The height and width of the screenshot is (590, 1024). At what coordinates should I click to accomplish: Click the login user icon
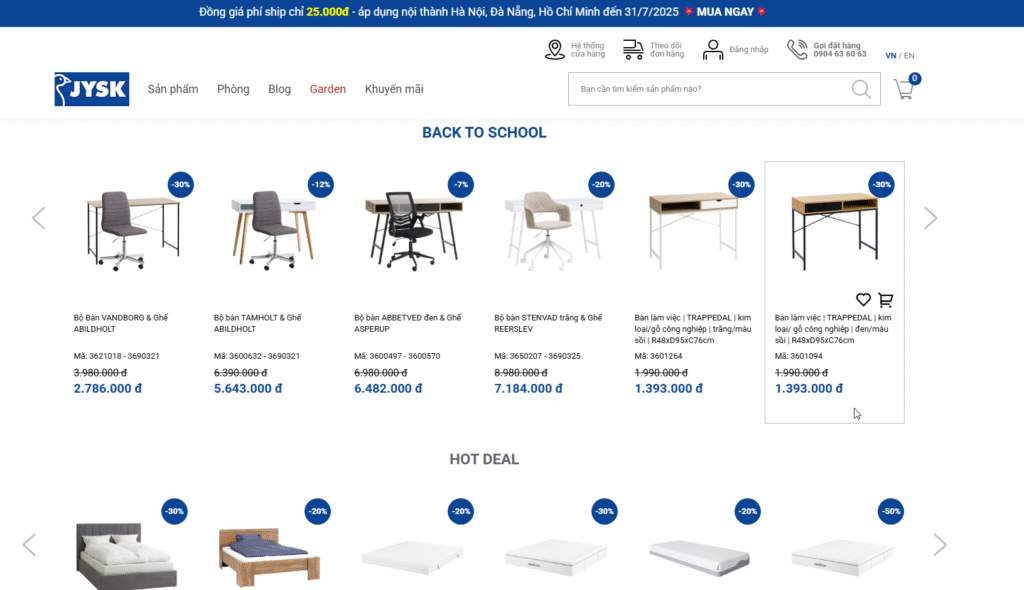click(712, 50)
